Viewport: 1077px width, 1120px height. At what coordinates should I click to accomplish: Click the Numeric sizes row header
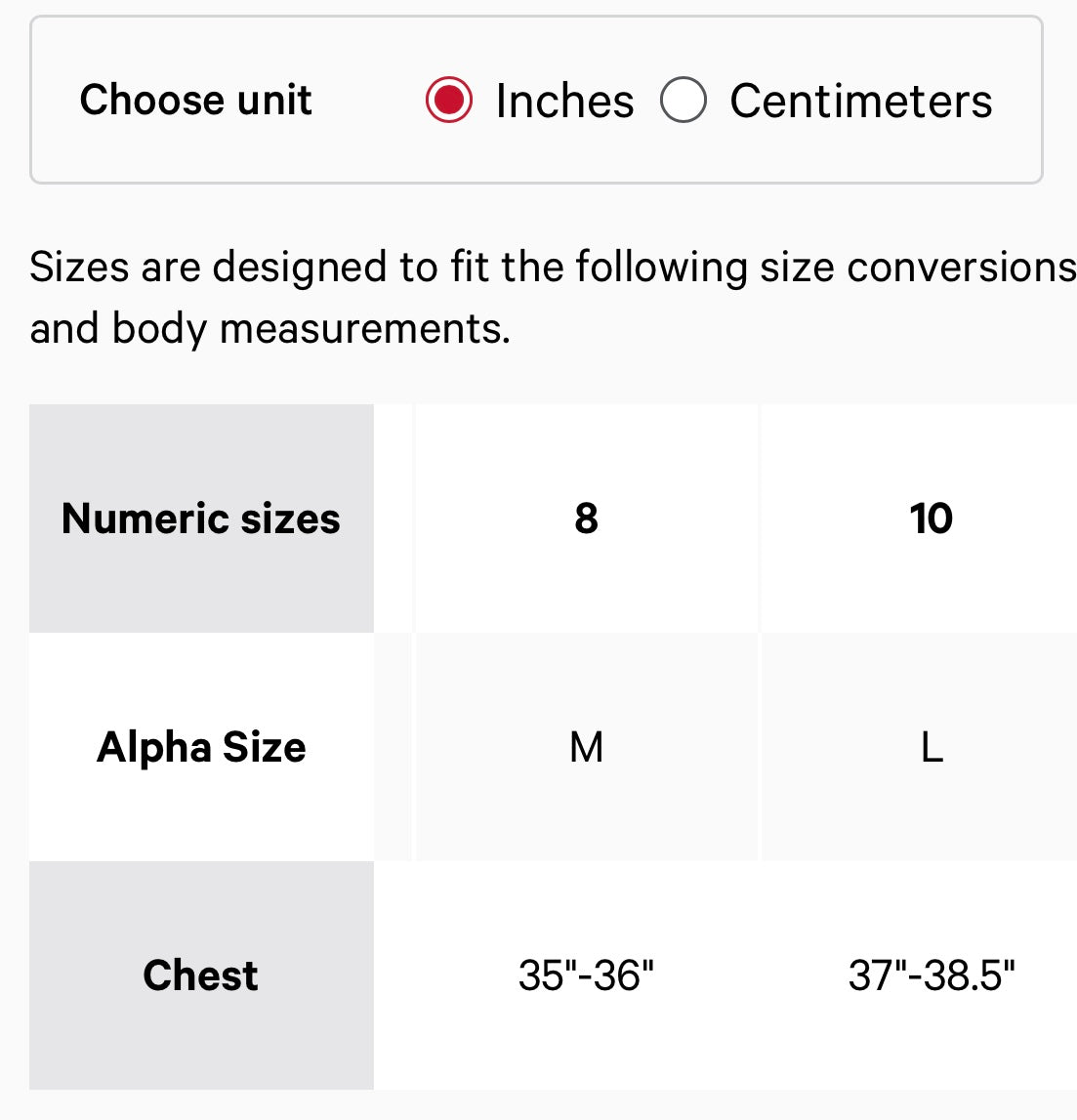tap(201, 518)
